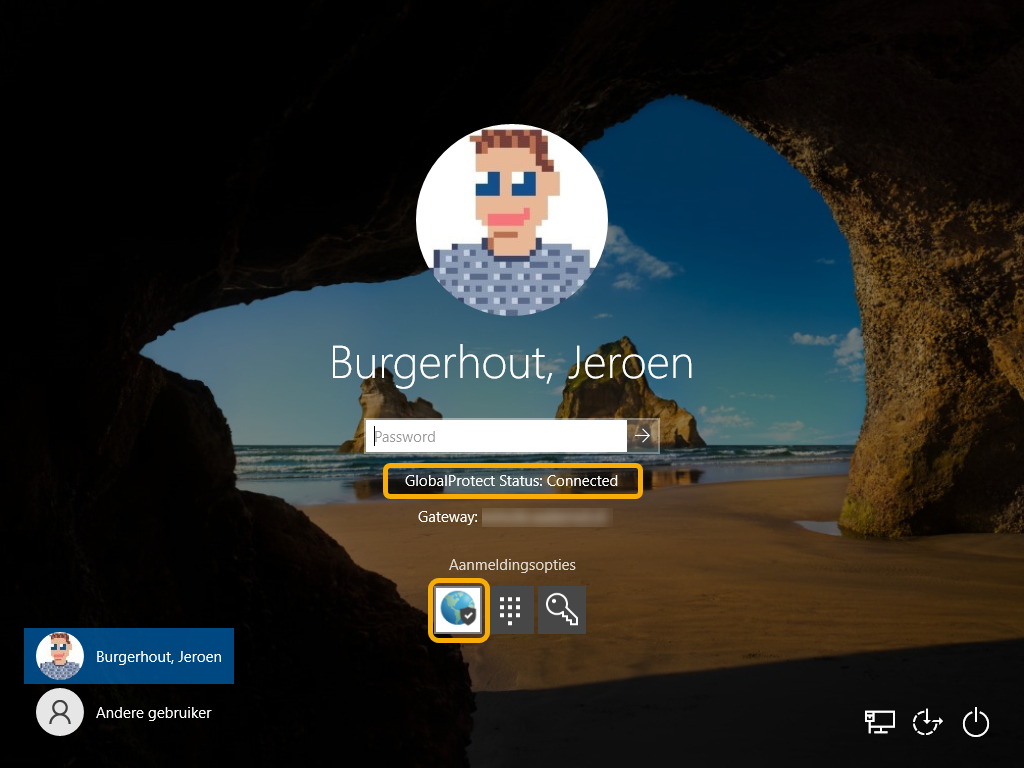
Task: Select the GlobalProtect globe sign-in option
Action: tap(459, 609)
